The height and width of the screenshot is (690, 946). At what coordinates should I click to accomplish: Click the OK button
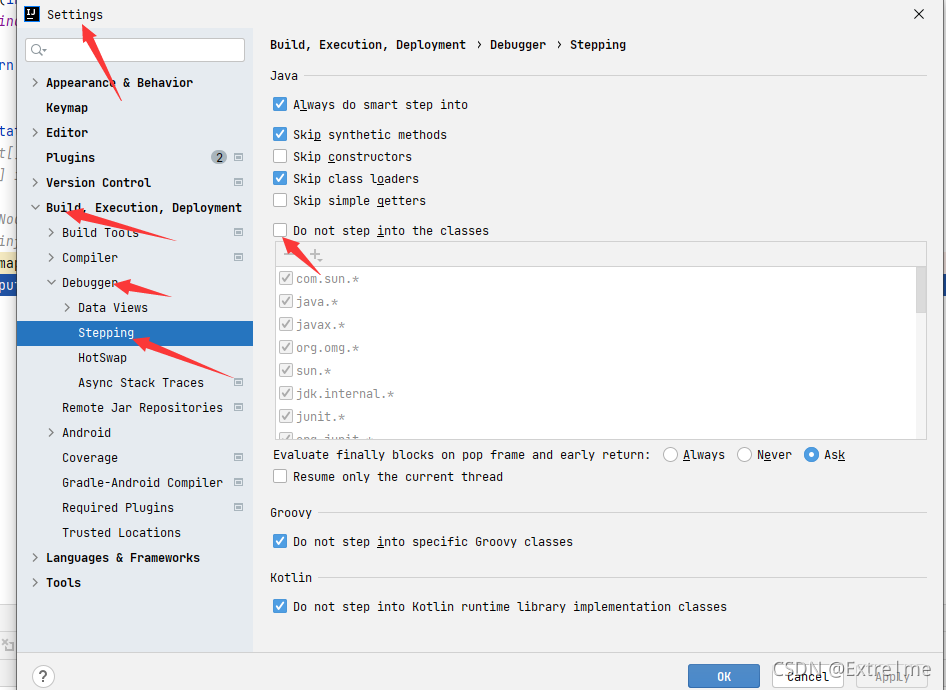tap(724, 676)
